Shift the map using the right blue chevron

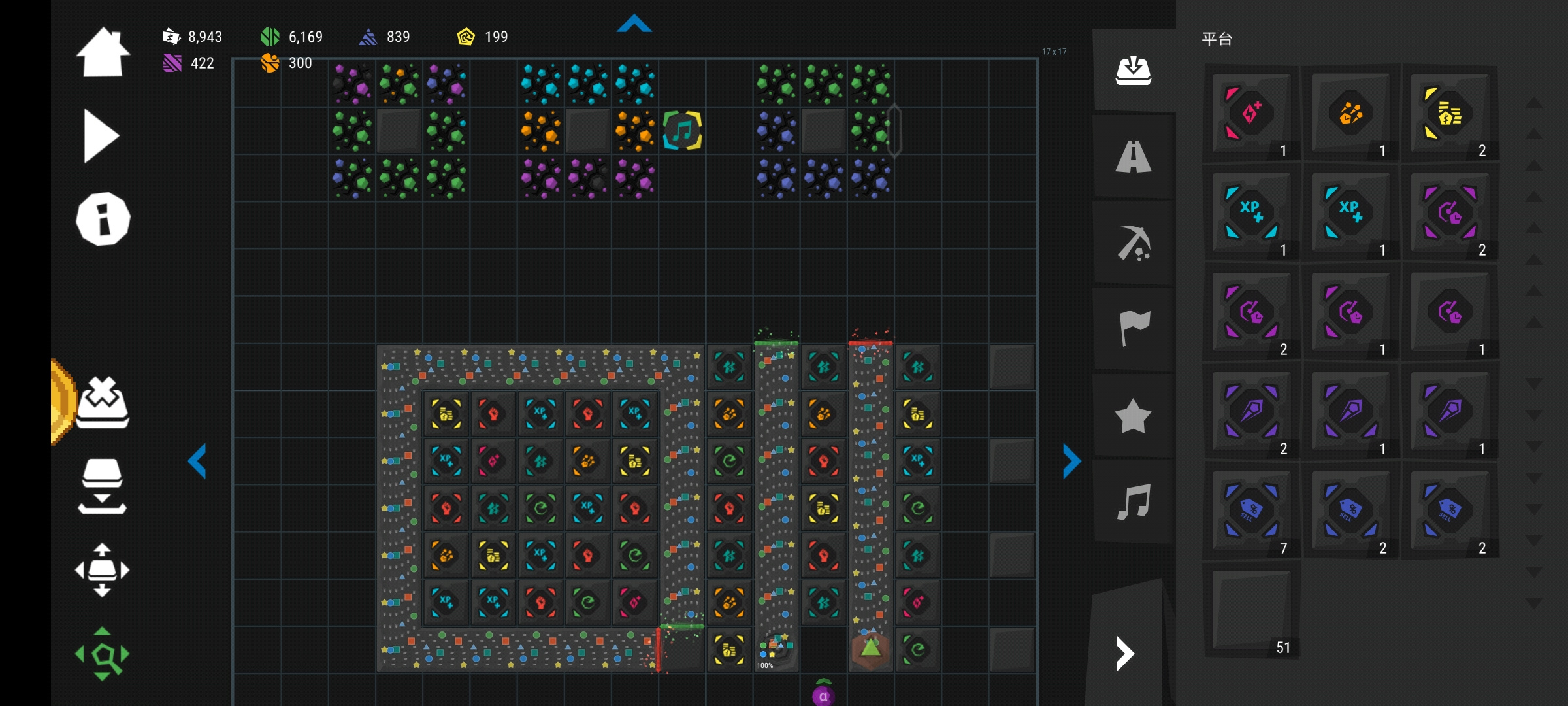(x=1071, y=461)
